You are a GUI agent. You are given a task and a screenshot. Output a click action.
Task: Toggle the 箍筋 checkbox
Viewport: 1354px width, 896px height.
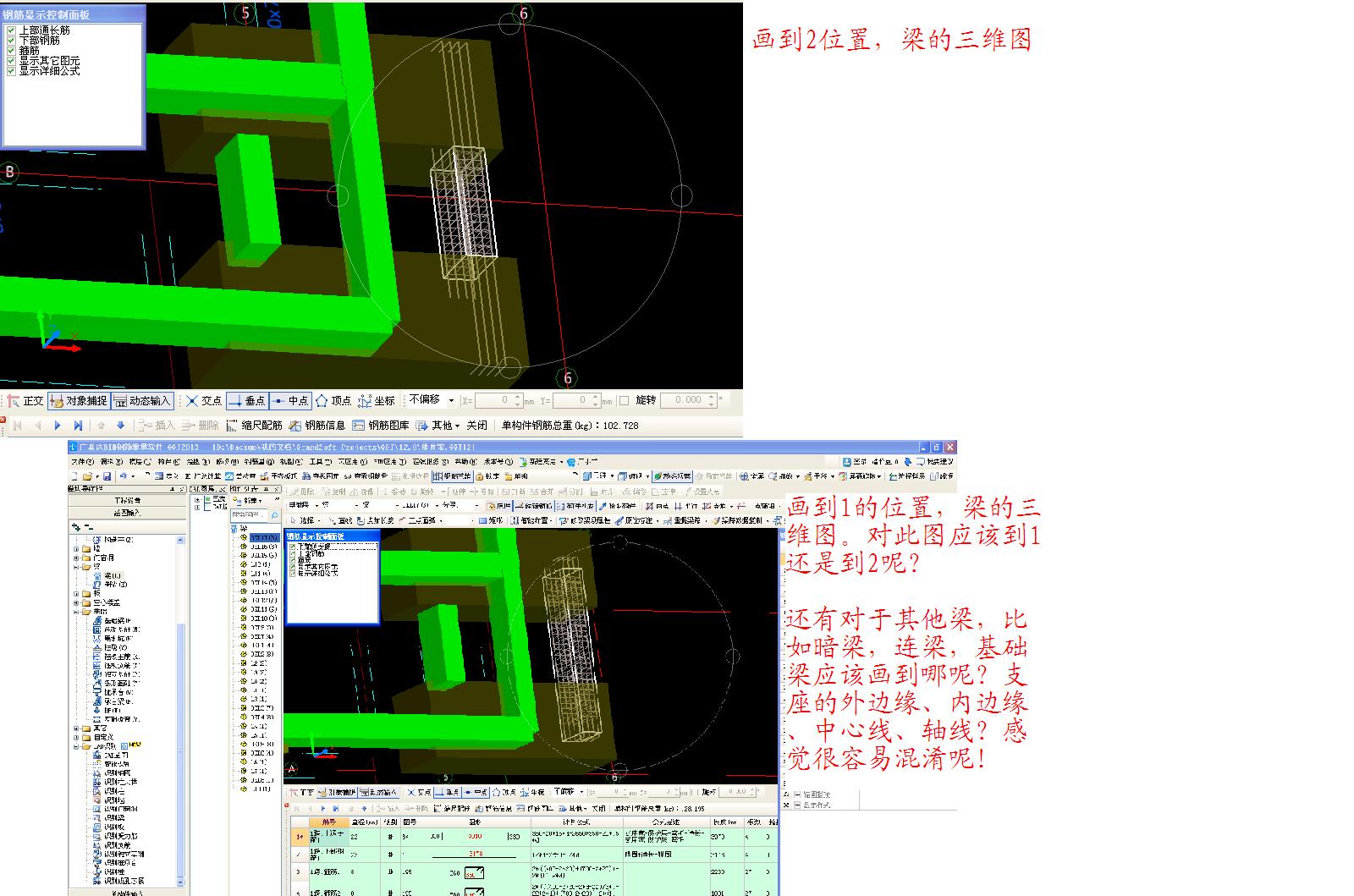click(x=11, y=51)
